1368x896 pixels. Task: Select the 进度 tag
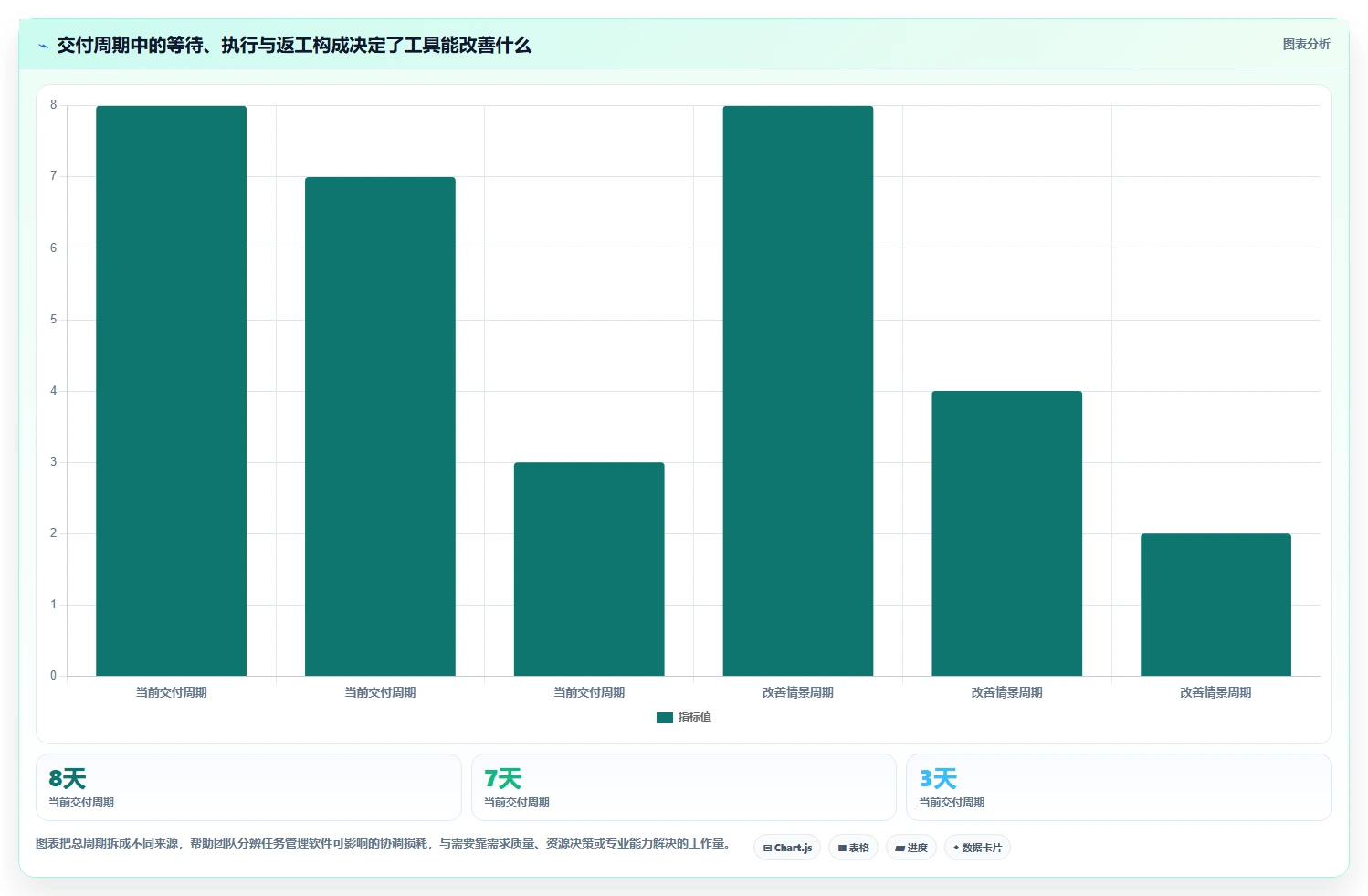[x=911, y=848]
